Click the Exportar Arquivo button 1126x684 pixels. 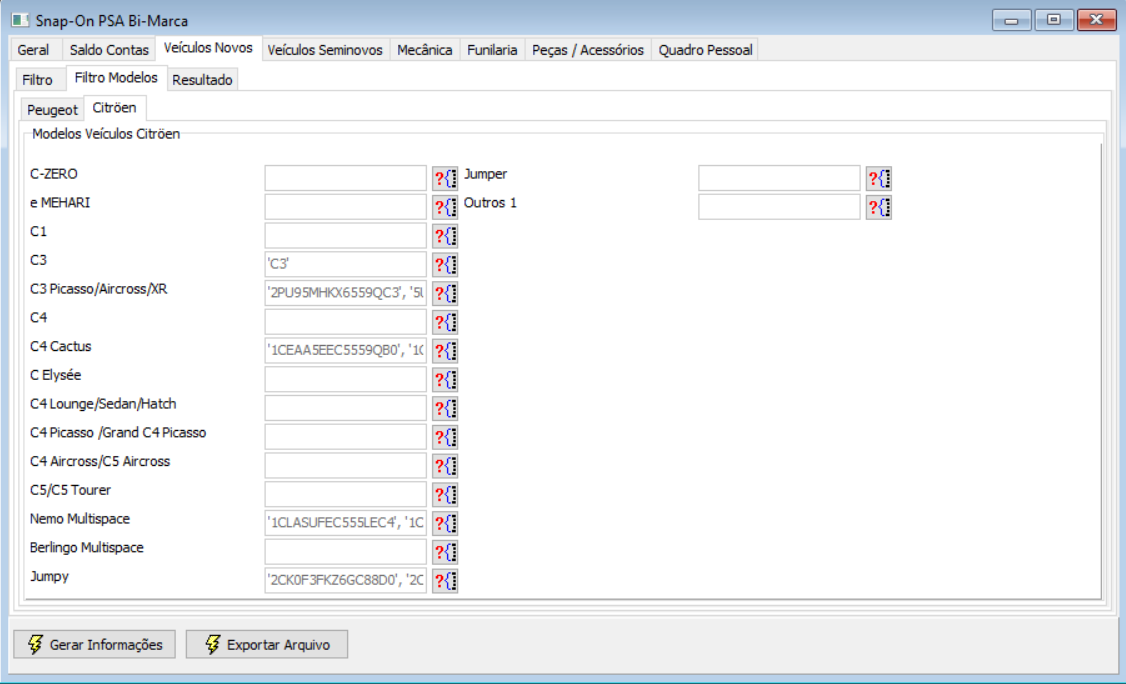[x=267, y=644]
